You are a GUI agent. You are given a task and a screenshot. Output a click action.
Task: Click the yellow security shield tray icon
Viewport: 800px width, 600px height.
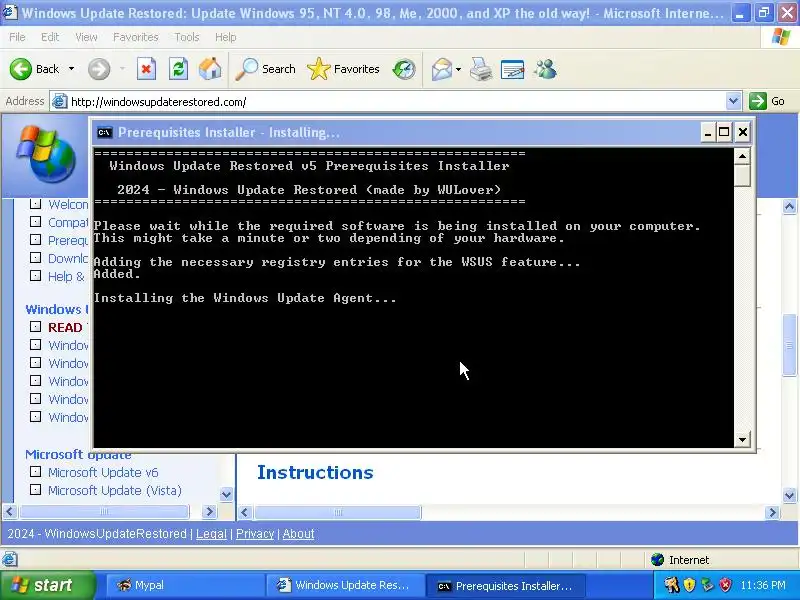point(689,585)
